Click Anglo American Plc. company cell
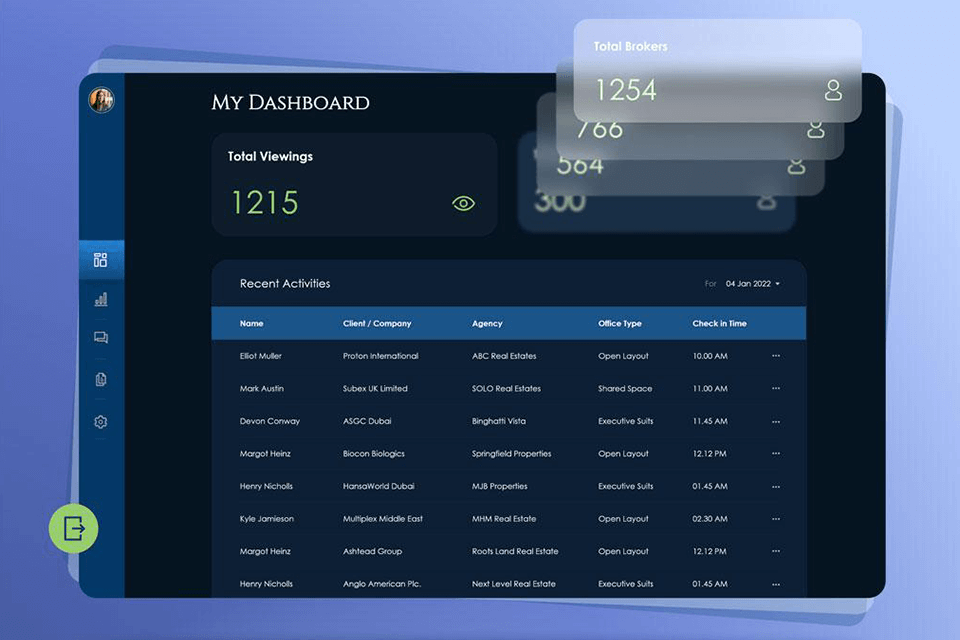The height and width of the screenshot is (640, 960). [382, 584]
